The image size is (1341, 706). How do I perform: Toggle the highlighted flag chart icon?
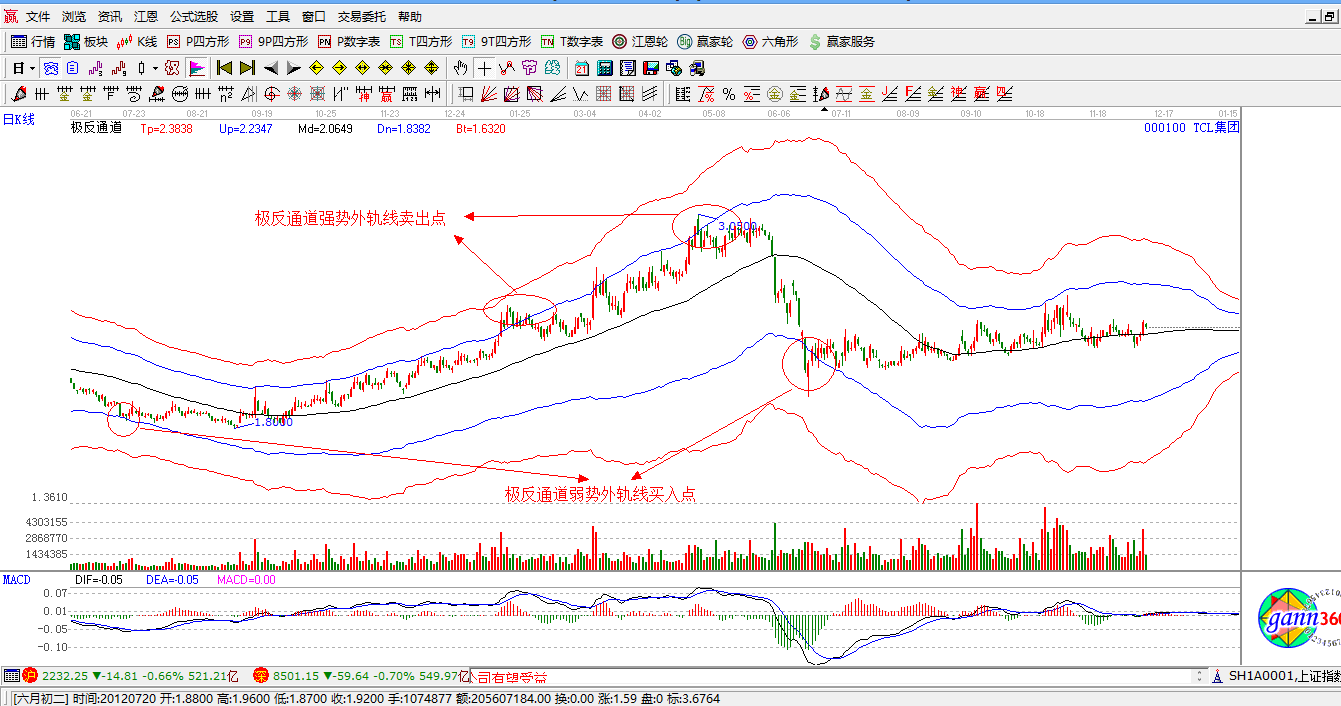tap(197, 68)
